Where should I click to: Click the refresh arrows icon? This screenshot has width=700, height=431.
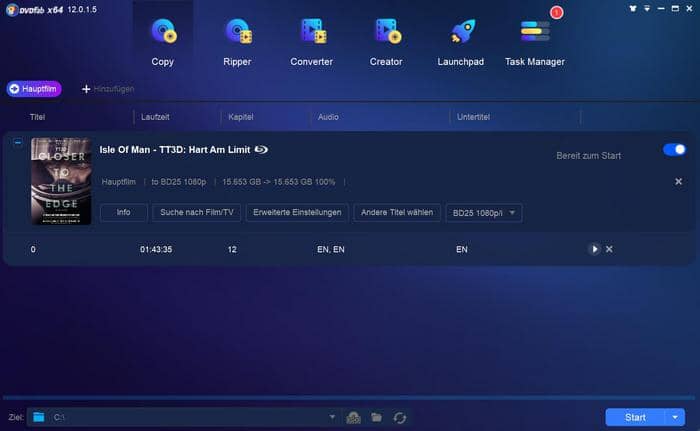pos(400,418)
